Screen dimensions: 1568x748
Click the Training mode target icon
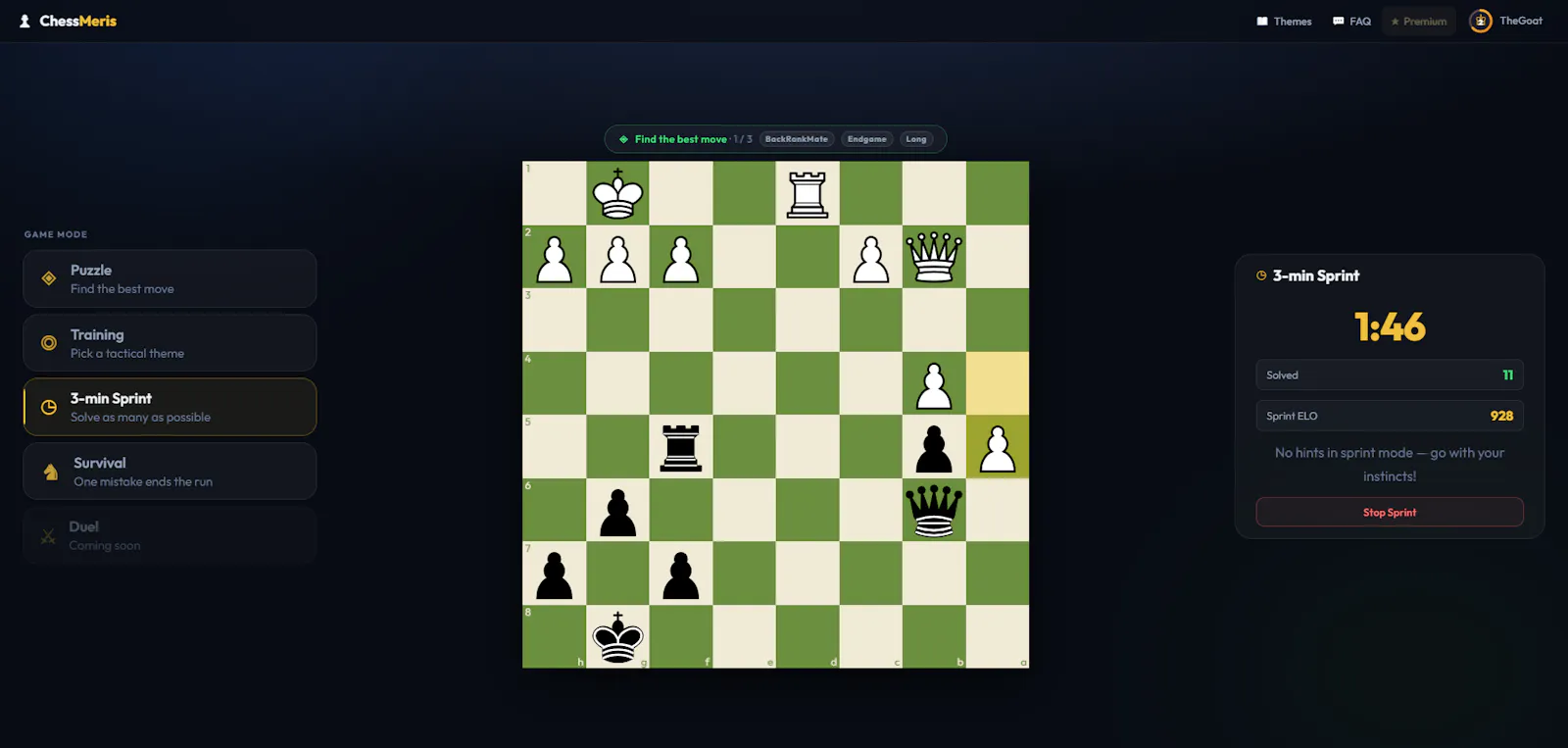click(48, 343)
